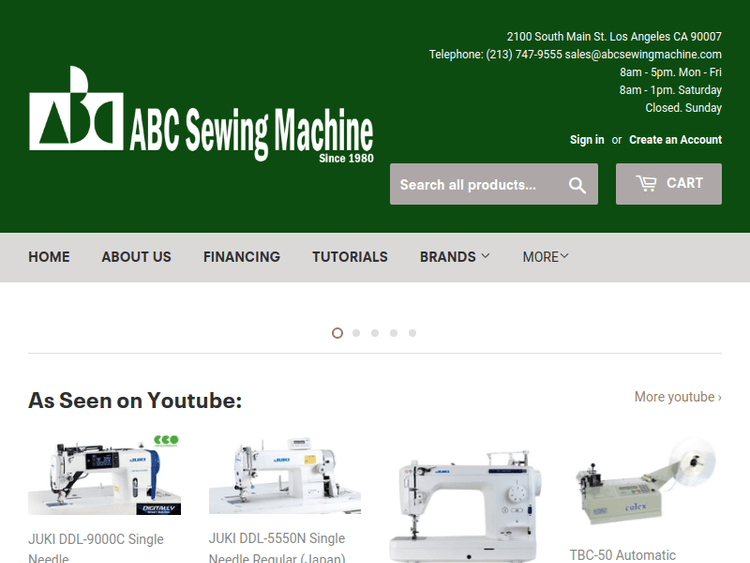Image resolution: width=750 pixels, height=563 pixels.
Task: Select the first slideshow indicator dot
Action: (x=337, y=333)
